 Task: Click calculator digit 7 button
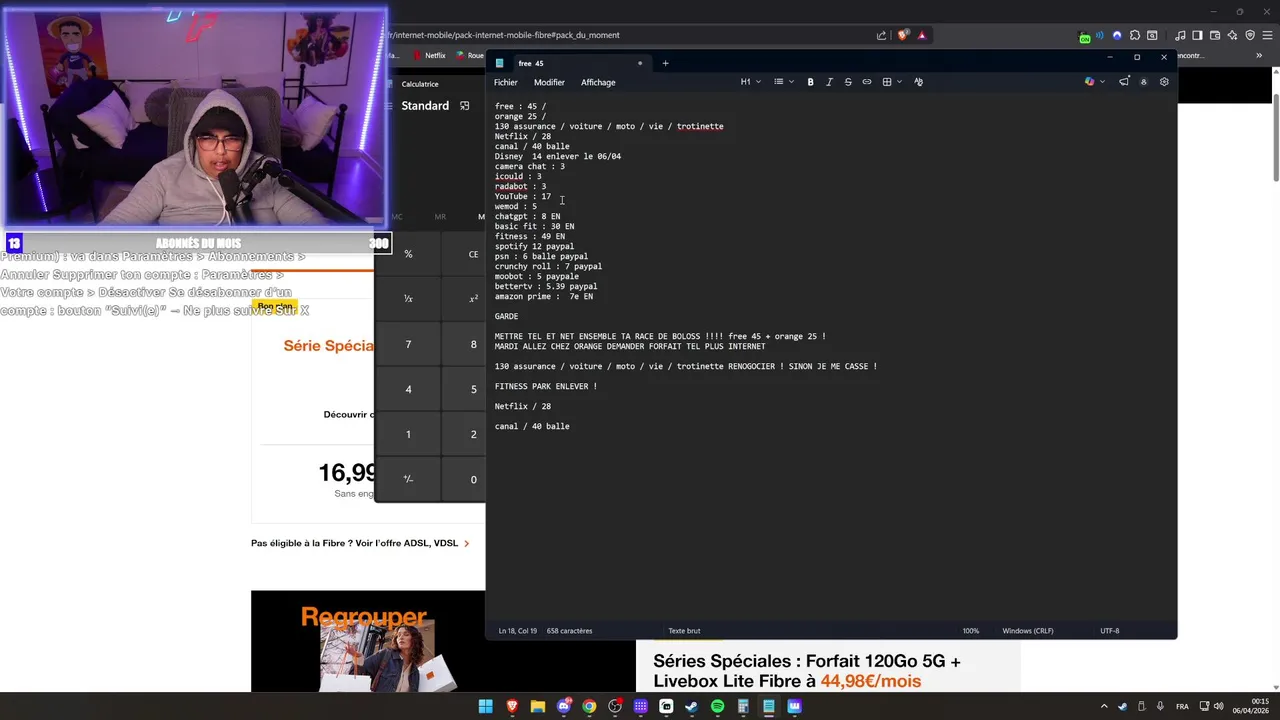point(408,344)
